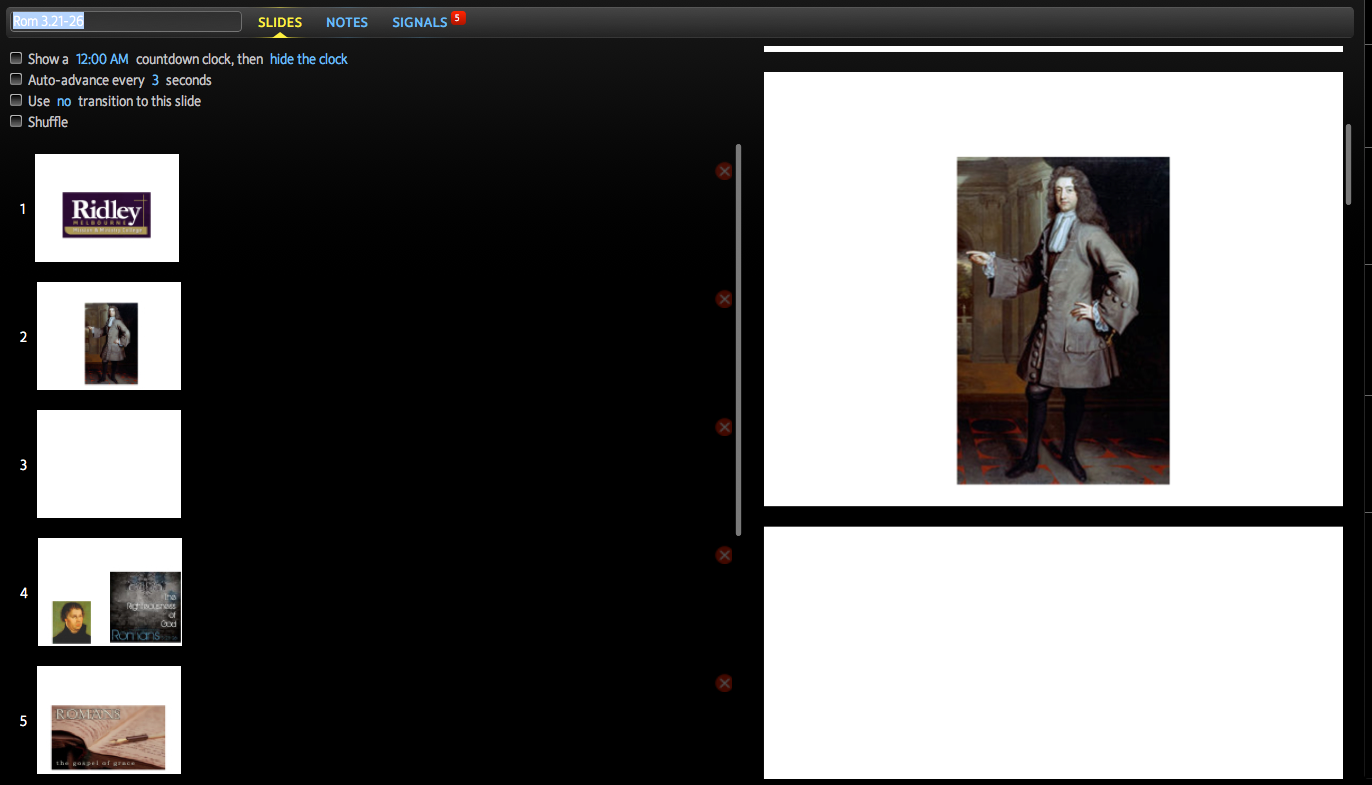The width and height of the screenshot is (1372, 785).
Task: Choose a transition via the 'no' link
Action: [x=64, y=101]
